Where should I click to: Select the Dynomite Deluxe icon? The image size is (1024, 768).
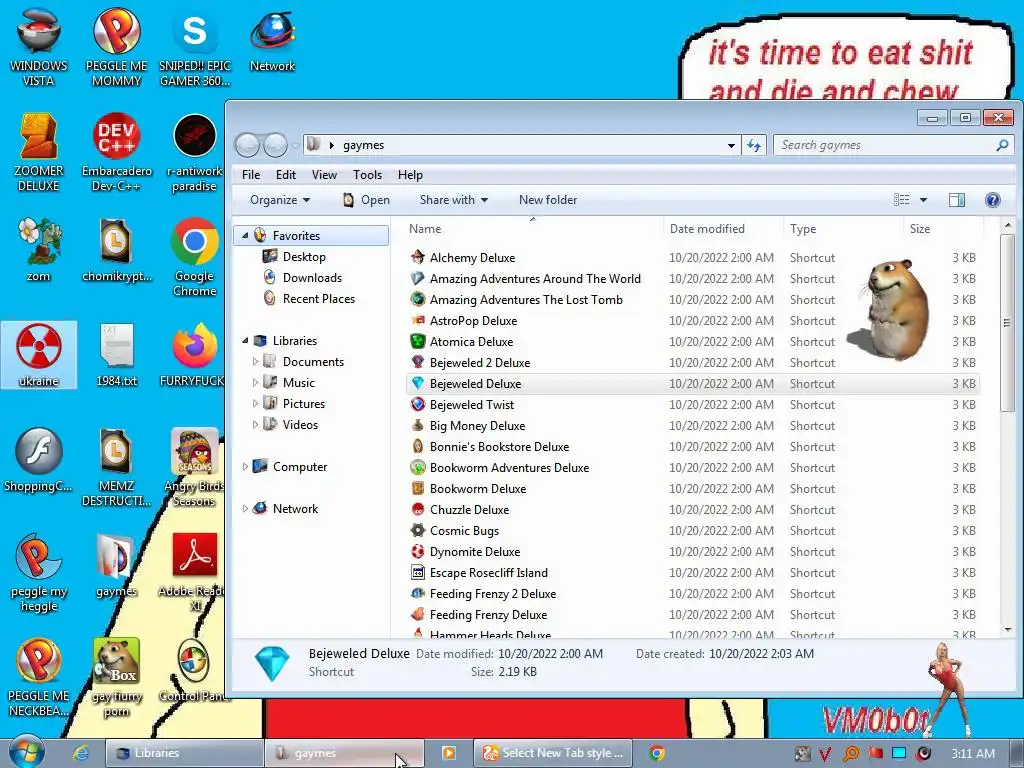coord(417,551)
